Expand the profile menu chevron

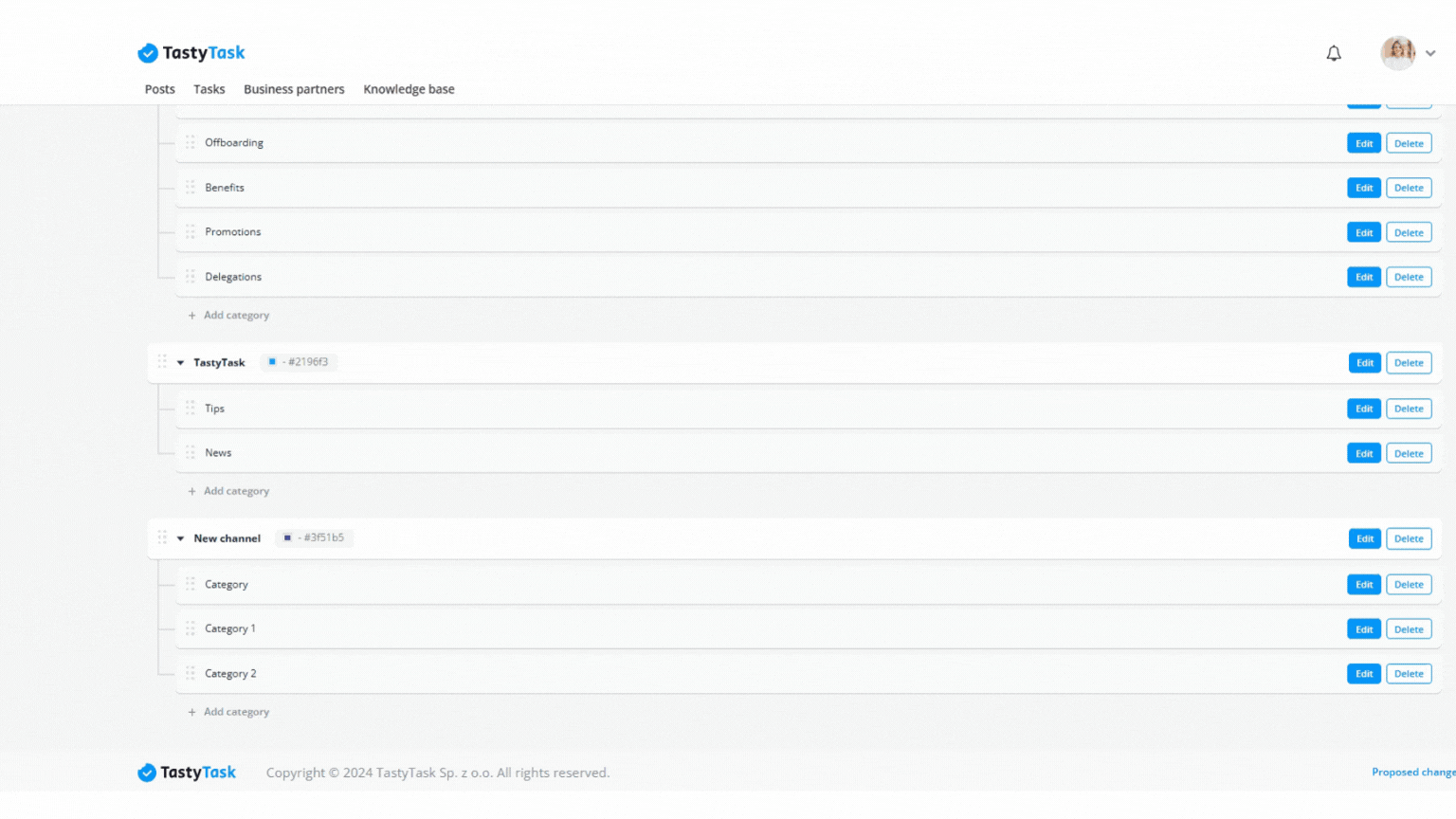pyautogui.click(x=1430, y=54)
